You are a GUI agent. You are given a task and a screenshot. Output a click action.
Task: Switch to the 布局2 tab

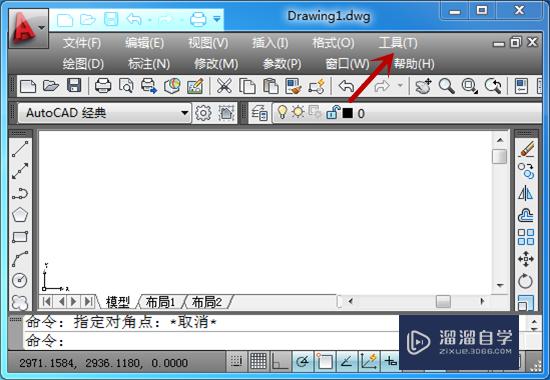(x=207, y=302)
